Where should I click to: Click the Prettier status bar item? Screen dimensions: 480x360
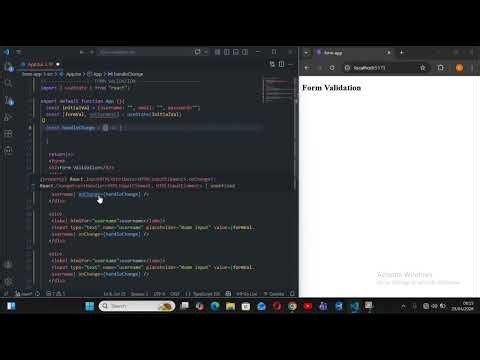[x=274, y=294]
